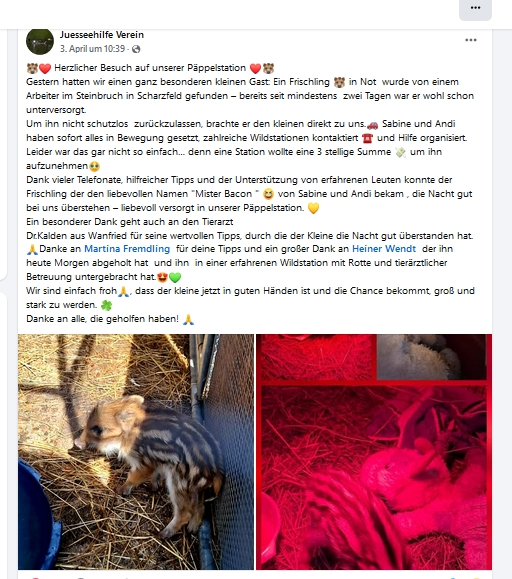Click the four-leaf clover emoji
This screenshot has height=579, width=512.
[x=106, y=305]
